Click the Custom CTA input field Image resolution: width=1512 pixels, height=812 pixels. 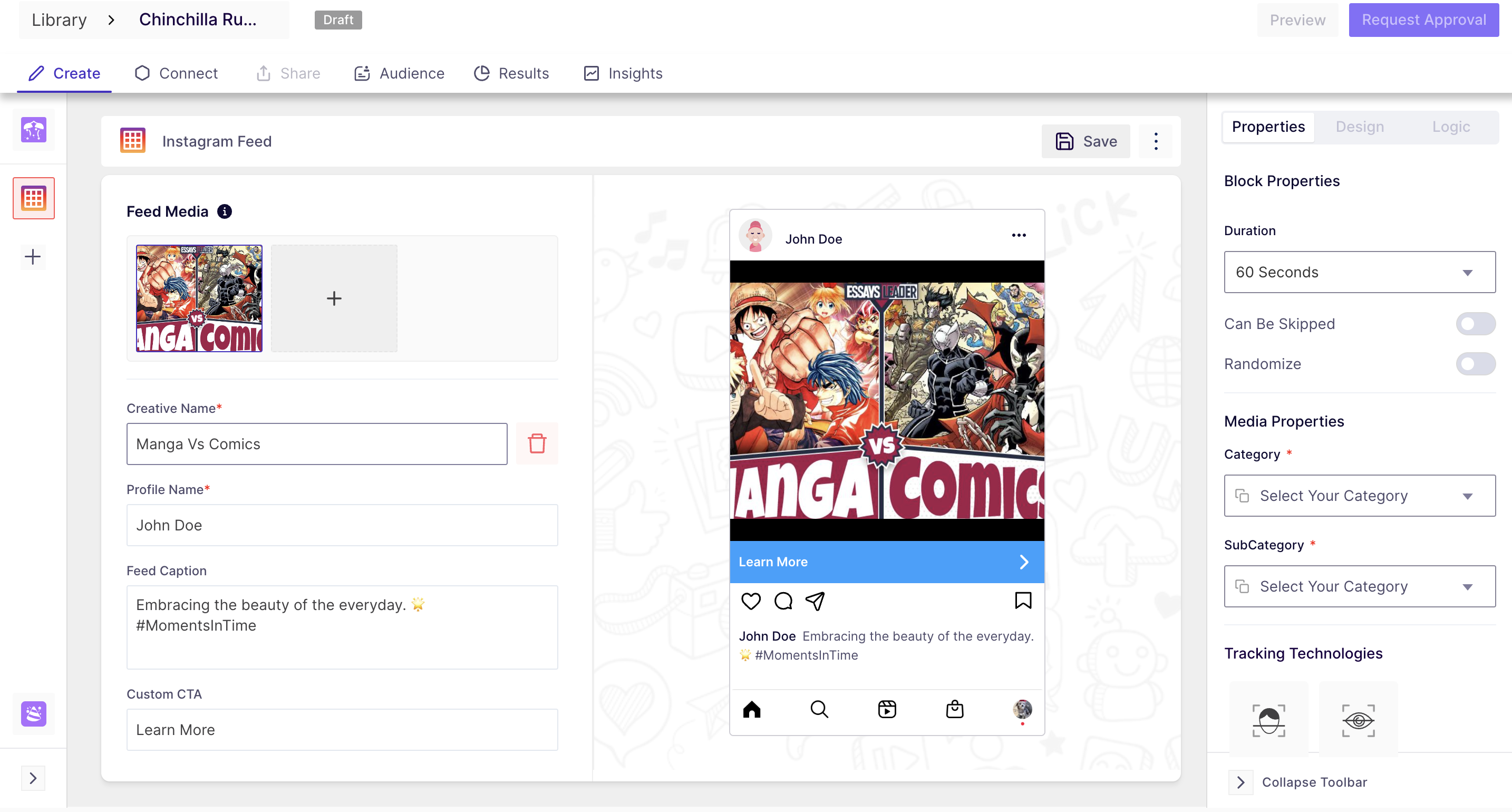[x=342, y=729]
